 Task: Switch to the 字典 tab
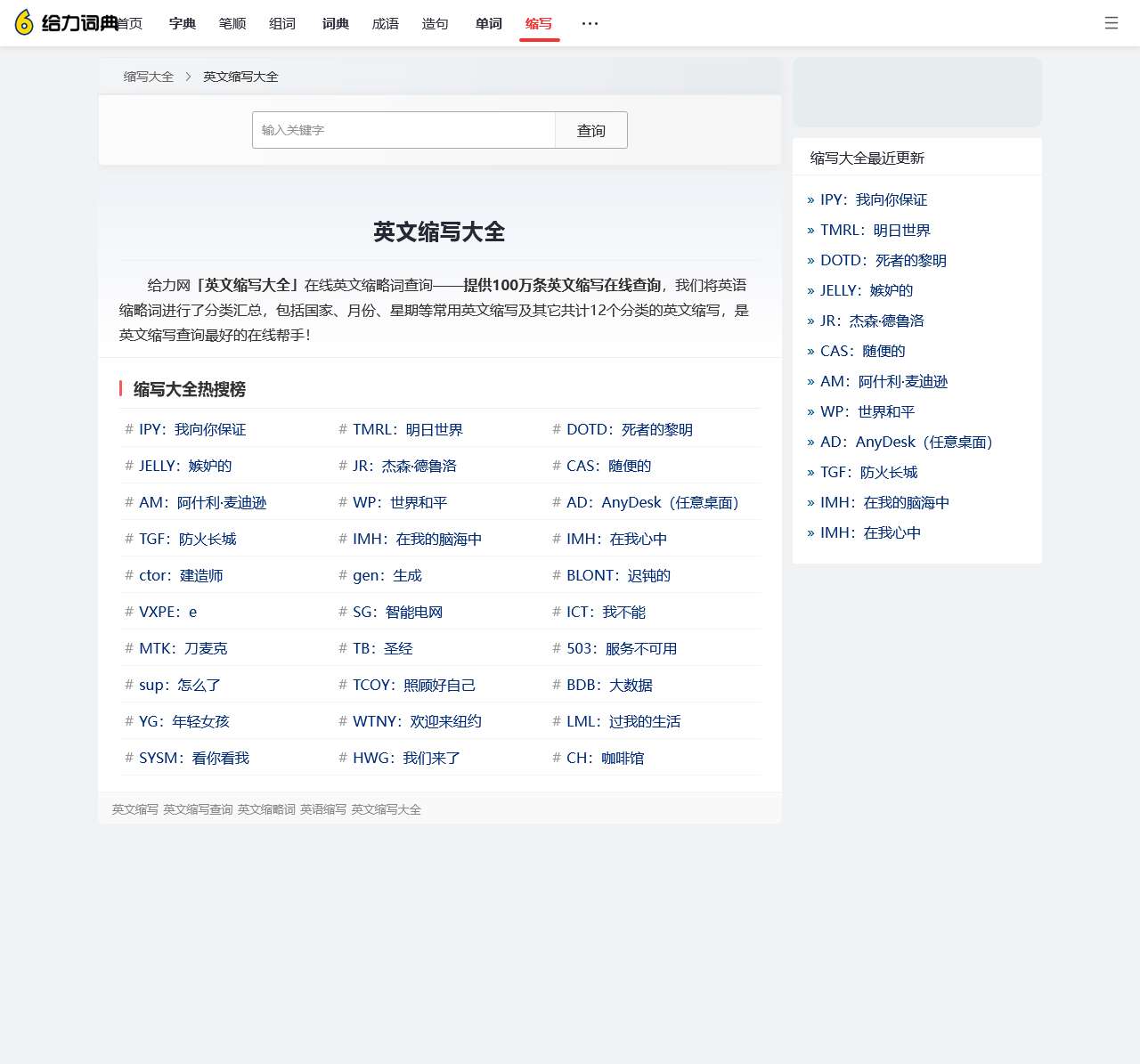click(183, 24)
